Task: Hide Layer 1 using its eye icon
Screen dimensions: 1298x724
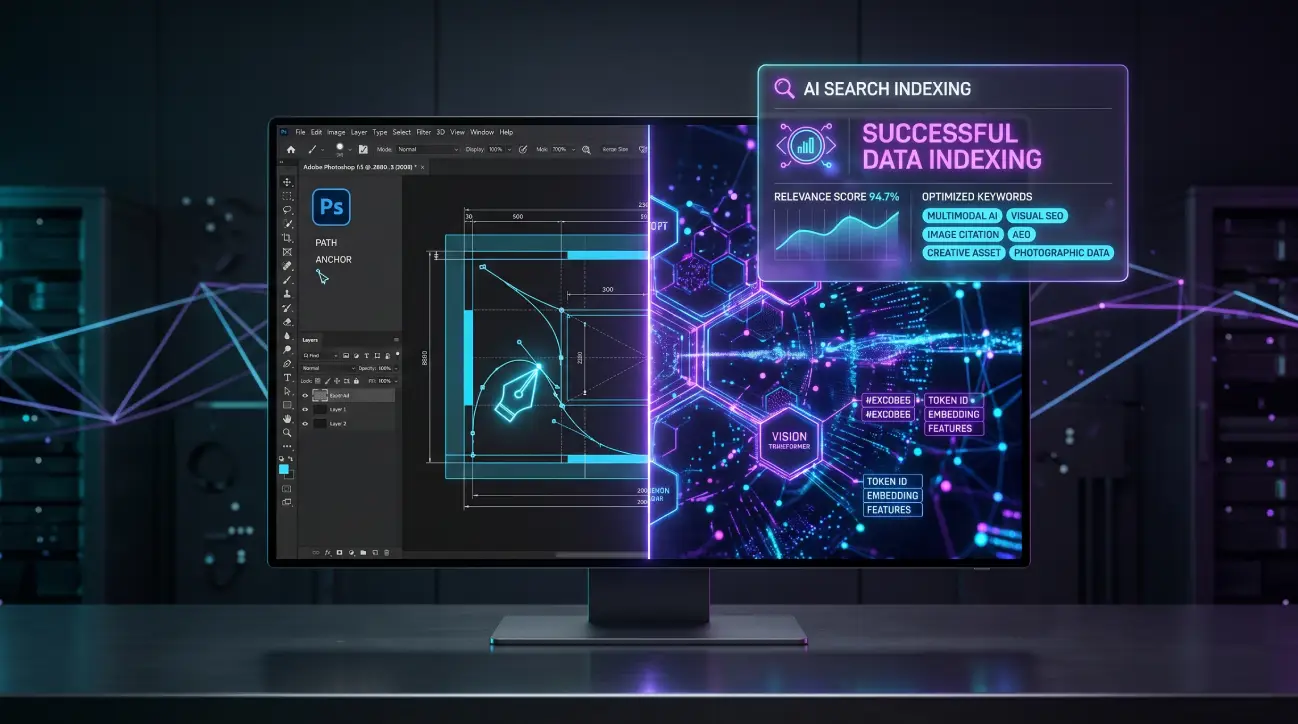Action: [305, 409]
